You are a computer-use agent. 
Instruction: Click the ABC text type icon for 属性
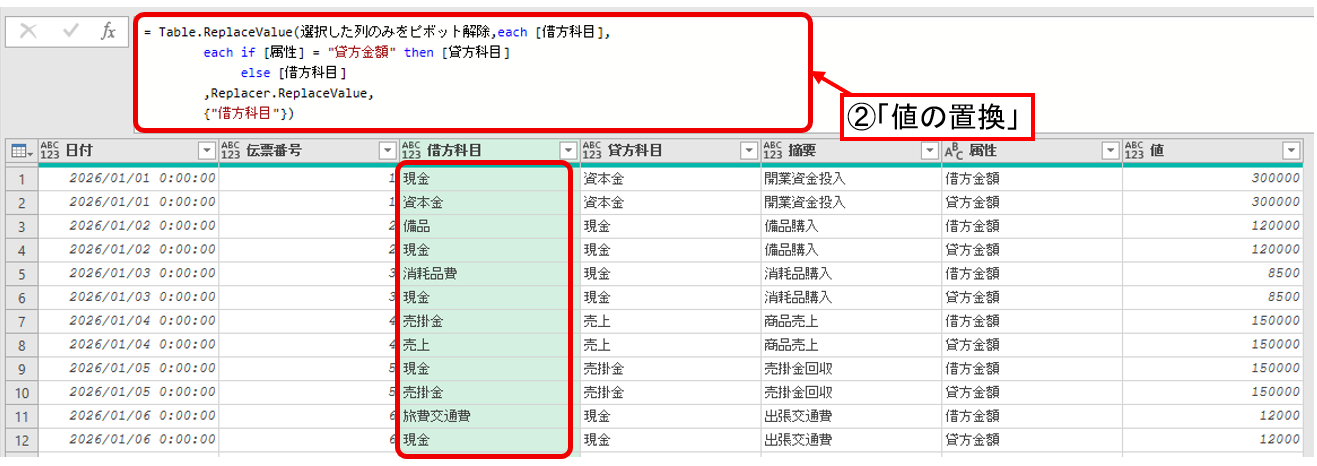click(954, 151)
